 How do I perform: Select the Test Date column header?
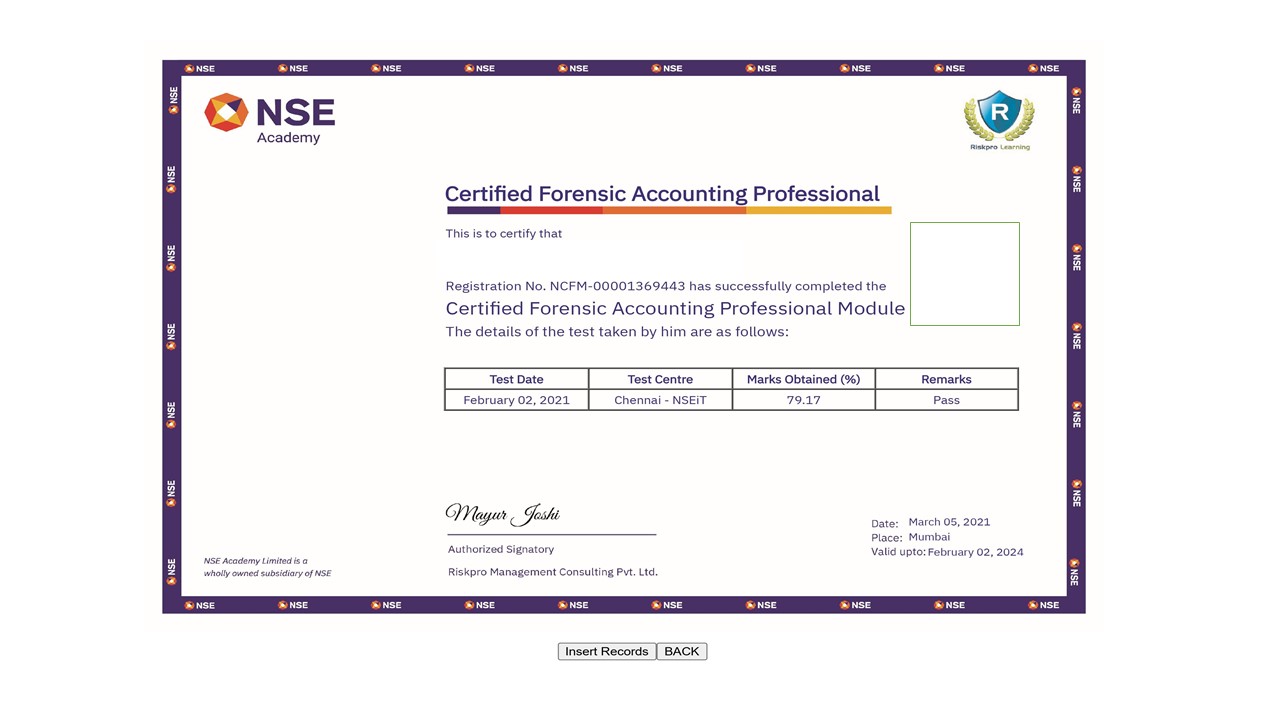(516, 379)
